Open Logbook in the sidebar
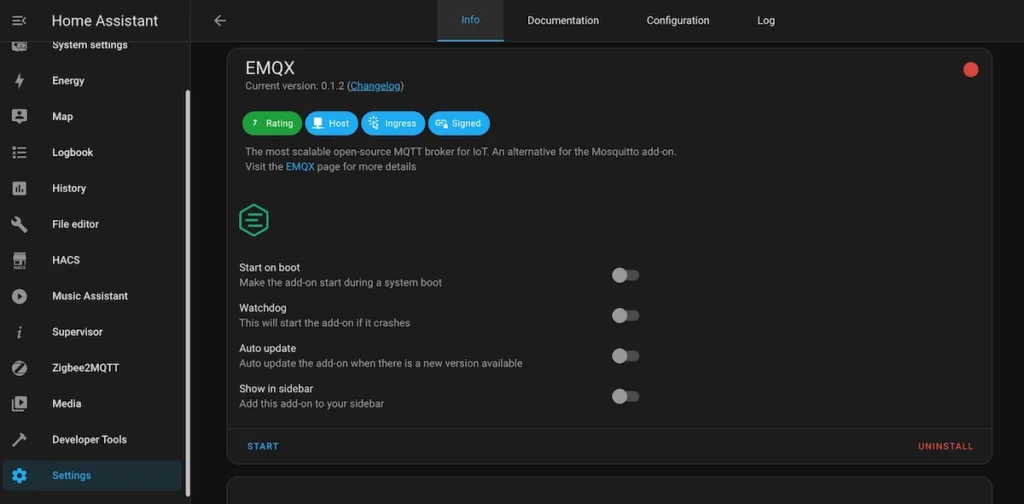 coord(92,153)
